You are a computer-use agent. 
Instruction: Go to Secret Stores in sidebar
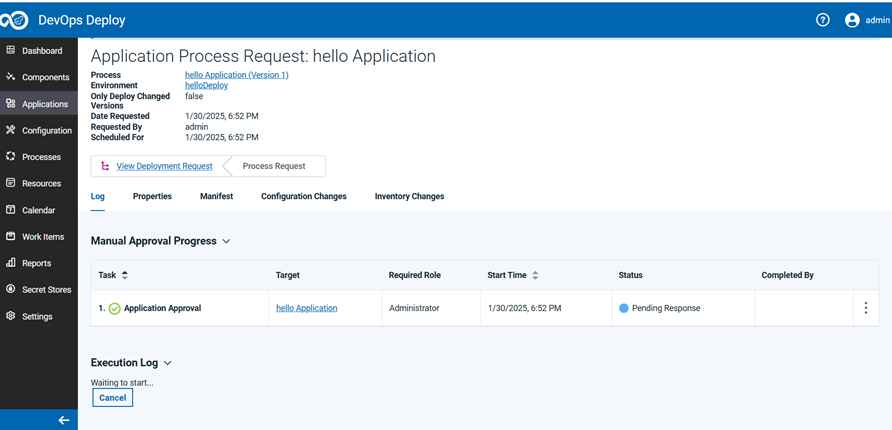(11, 290)
